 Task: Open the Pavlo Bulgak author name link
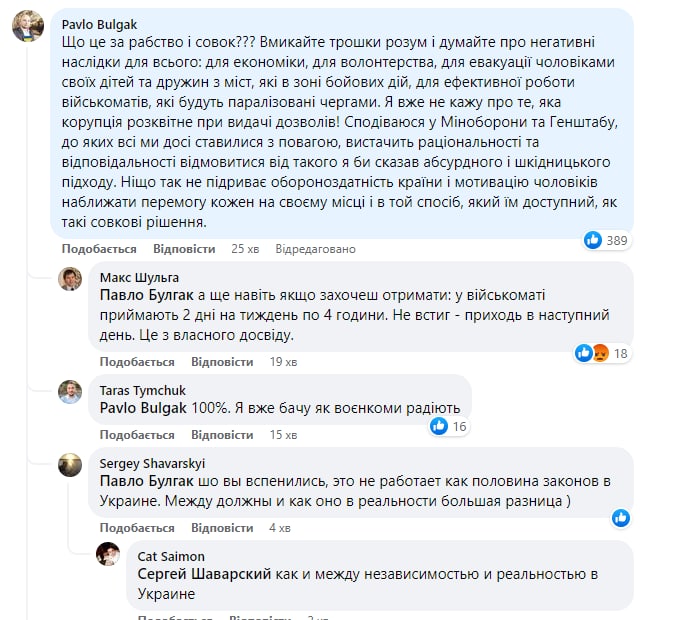[x=100, y=22]
